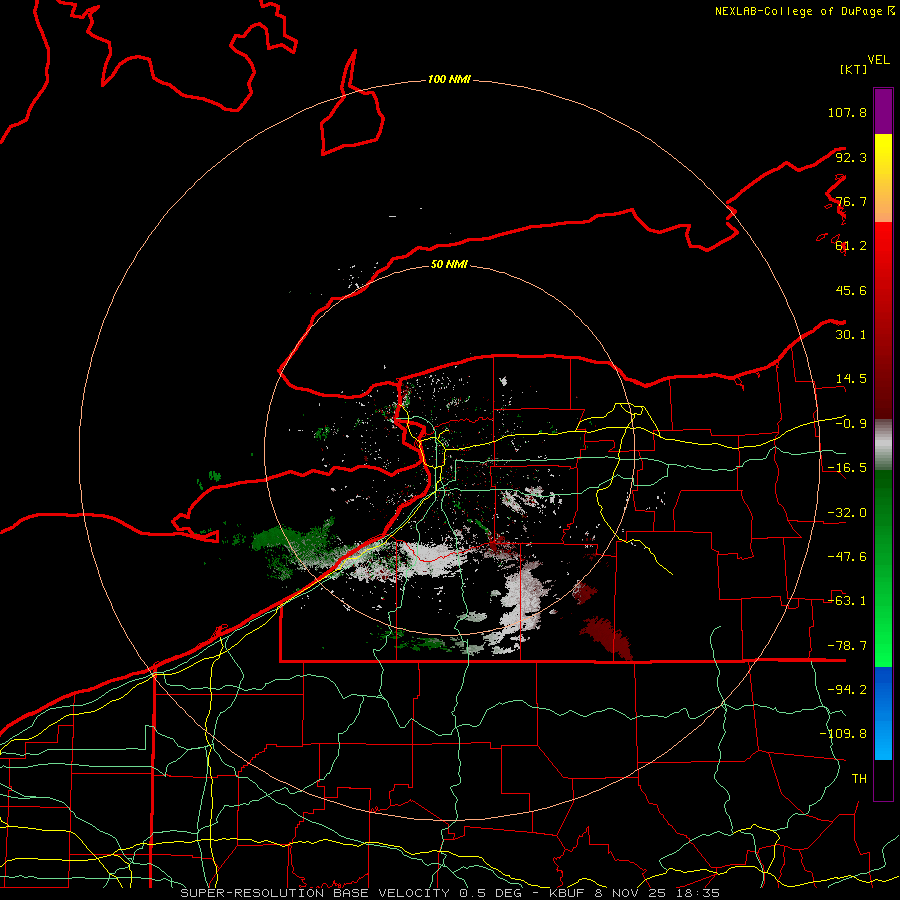Click the [KT] units label

[x=854, y=69]
